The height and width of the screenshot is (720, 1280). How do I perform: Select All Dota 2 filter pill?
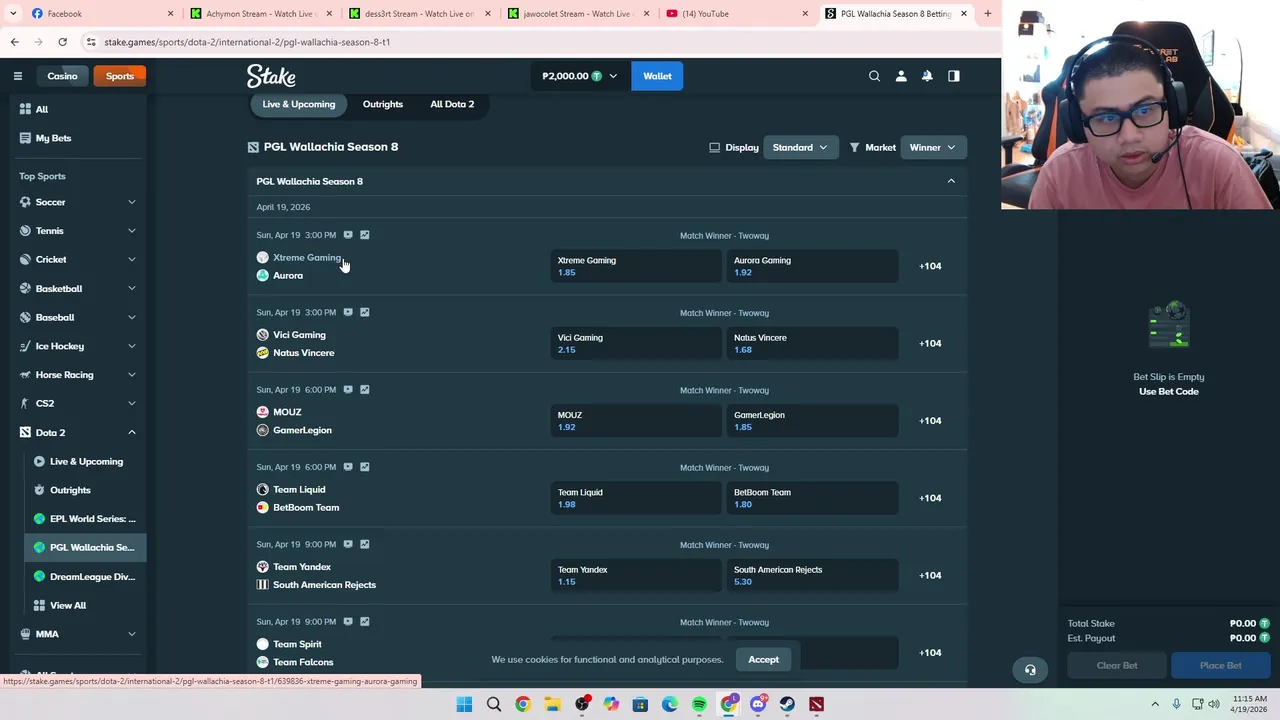[452, 104]
